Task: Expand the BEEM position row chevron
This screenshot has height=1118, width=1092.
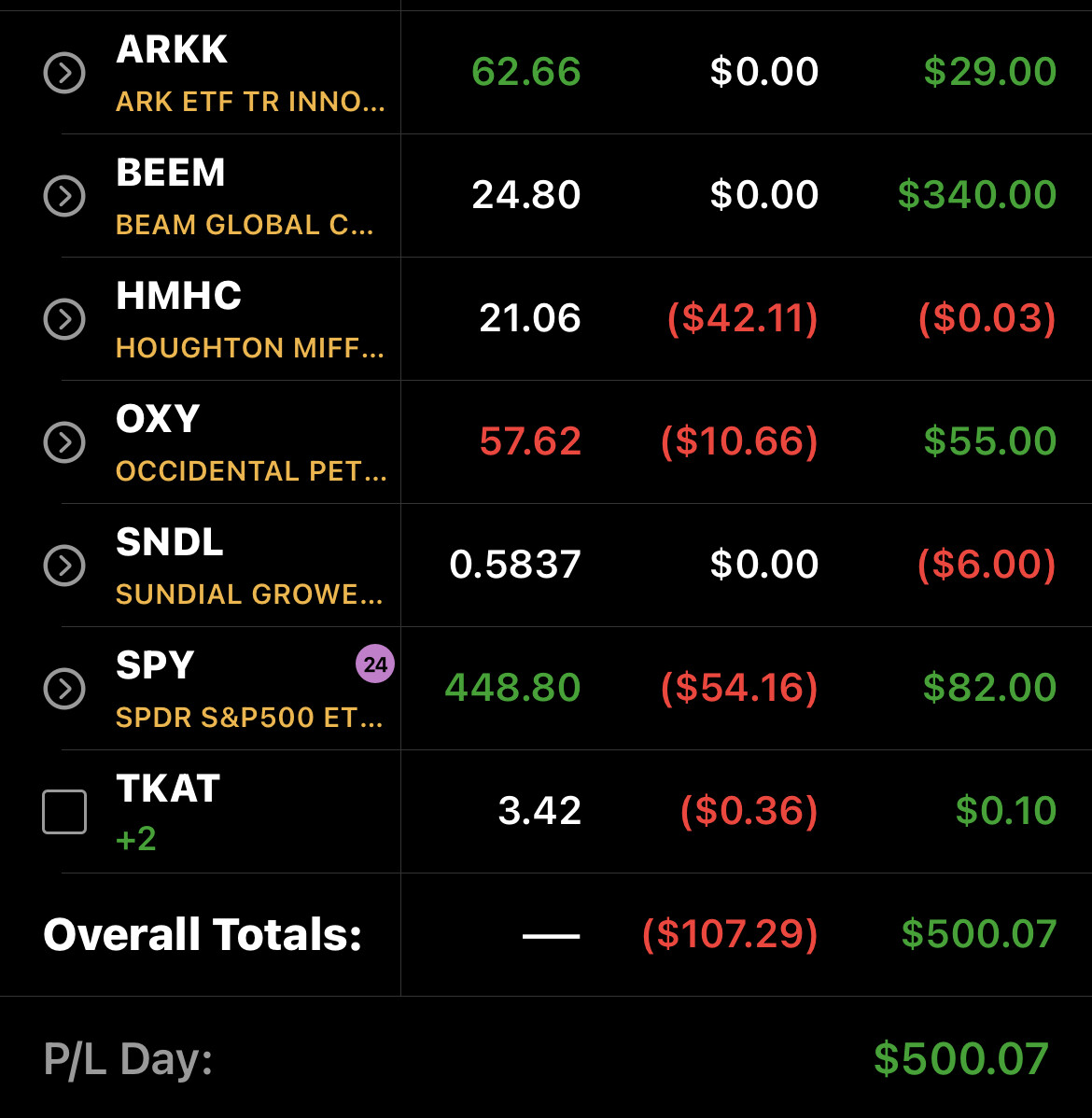Action: tap(64, 196)
